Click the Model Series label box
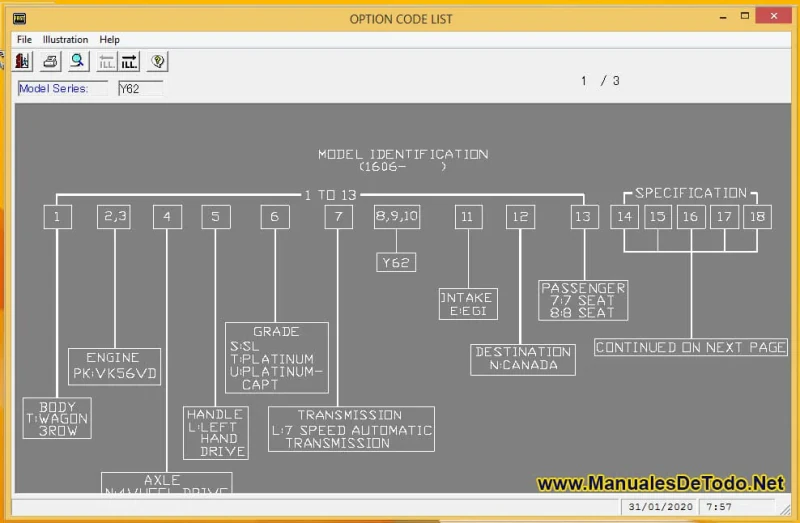The image size is (800, 523). point(62,88)
